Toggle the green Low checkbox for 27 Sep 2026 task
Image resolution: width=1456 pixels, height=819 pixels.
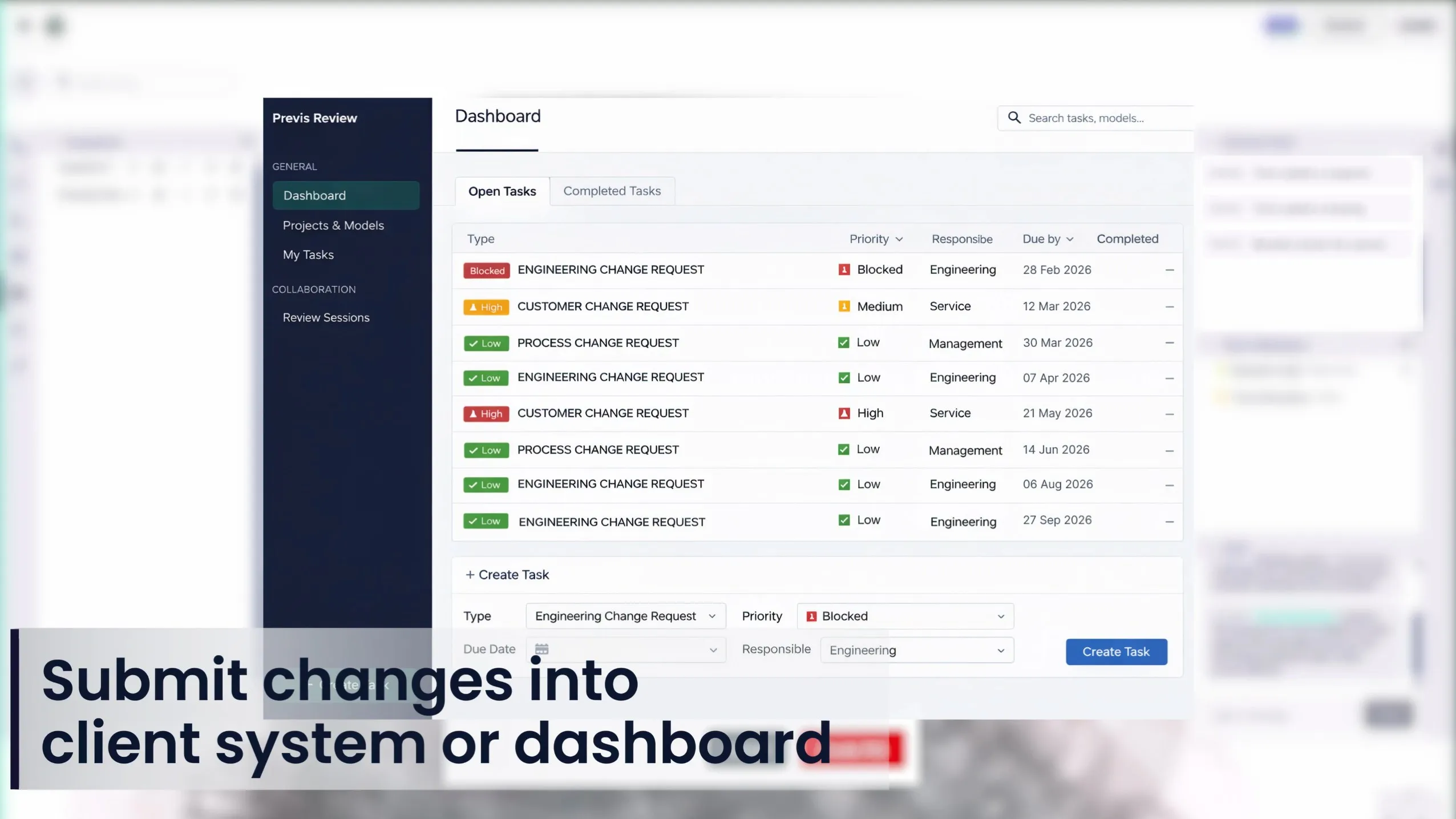click(x=844, y=520)
